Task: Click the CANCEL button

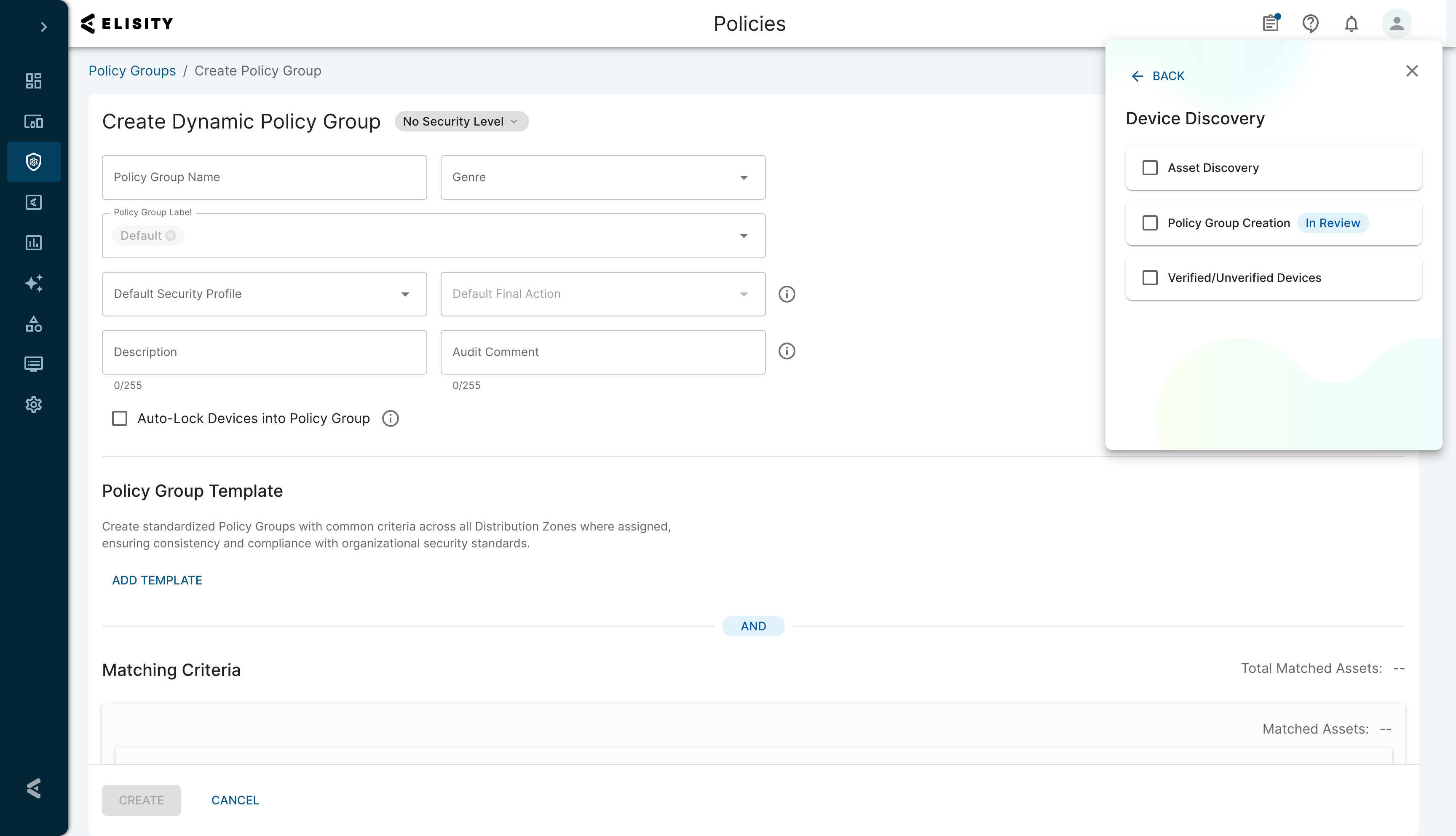Action: (x=236, y=801)
